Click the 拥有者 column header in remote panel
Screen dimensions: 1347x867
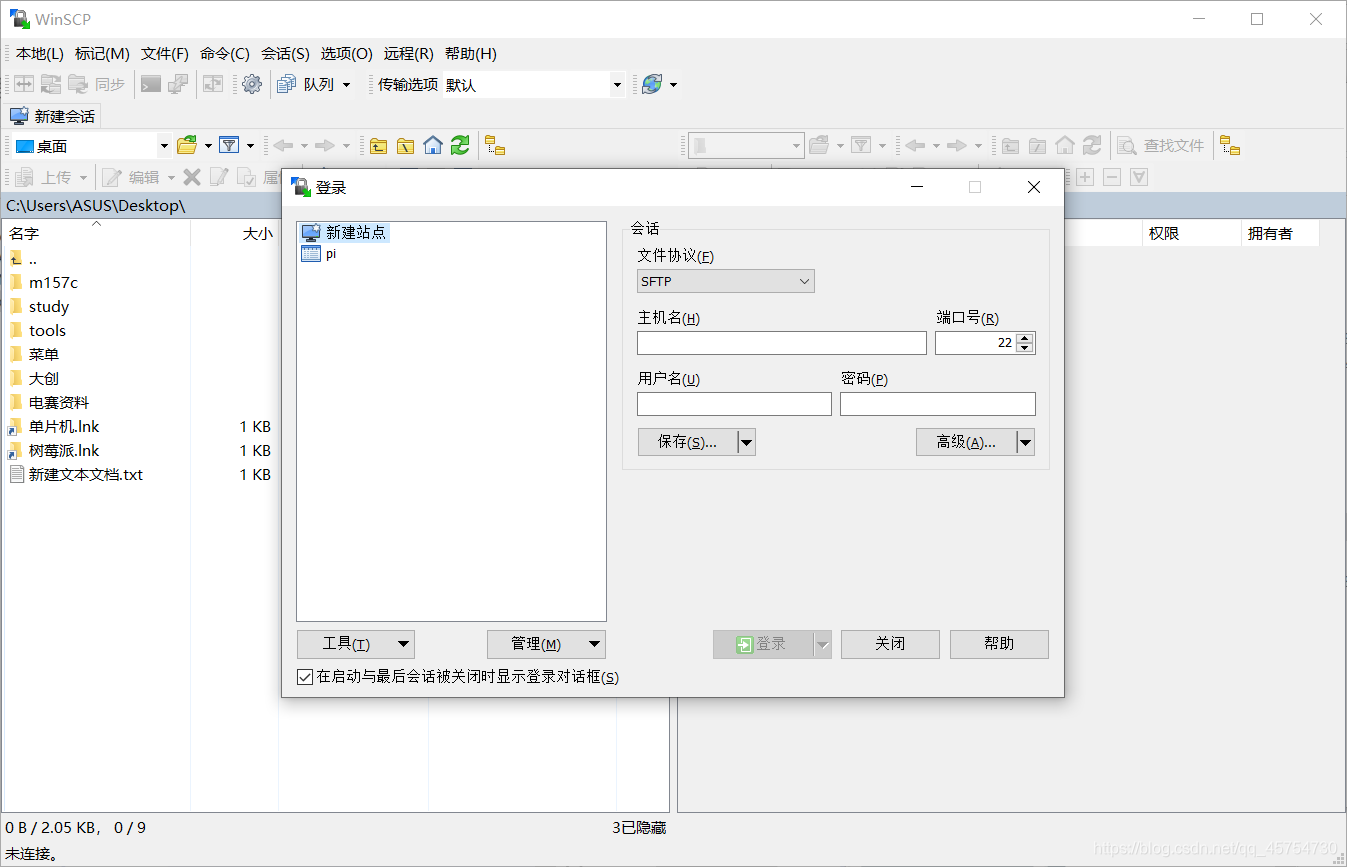coord(1280,233)
